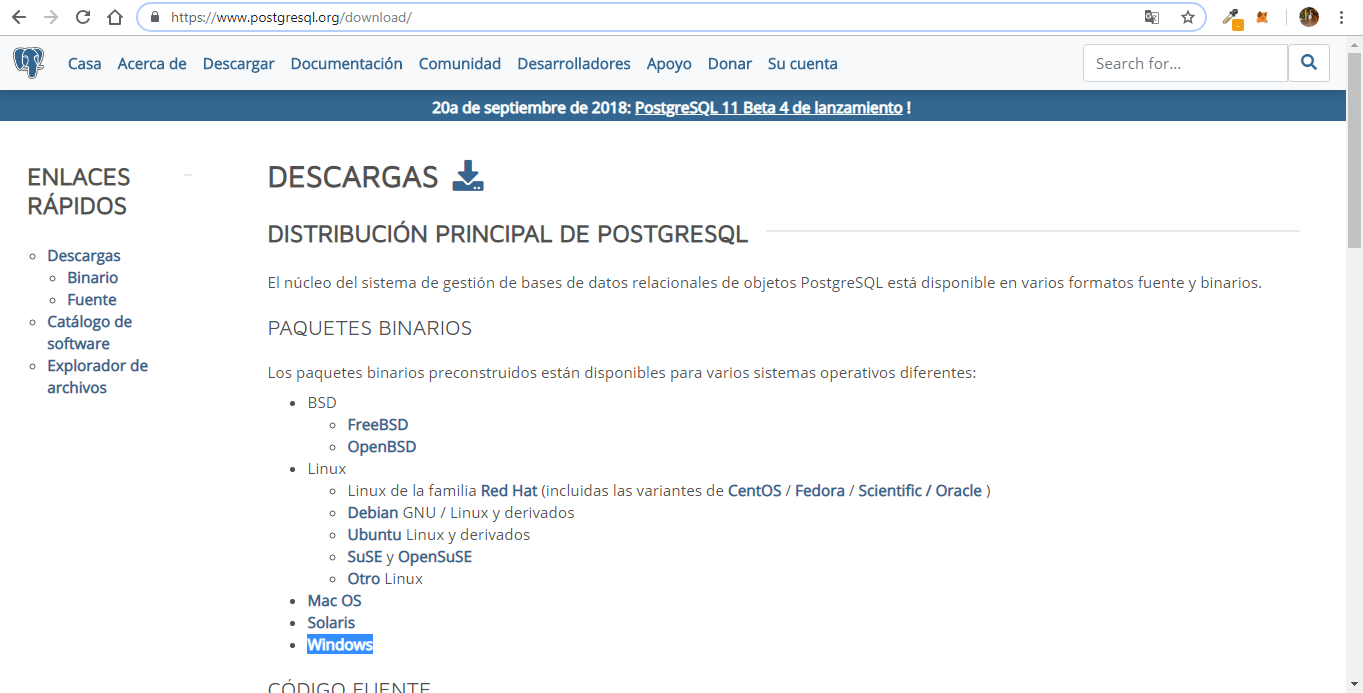Open the CentOS link
The width and height of the screenshot is (1363, 693).
point(755,491)
